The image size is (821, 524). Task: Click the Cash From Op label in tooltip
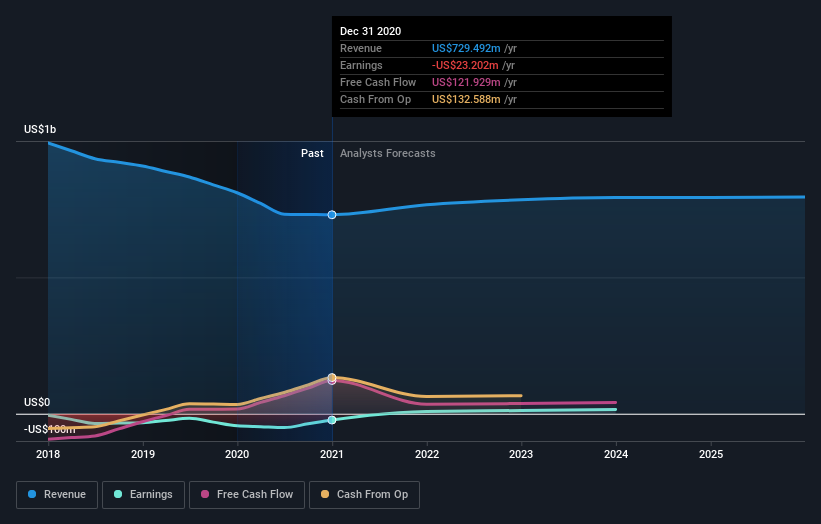click(x=375, y=99)
